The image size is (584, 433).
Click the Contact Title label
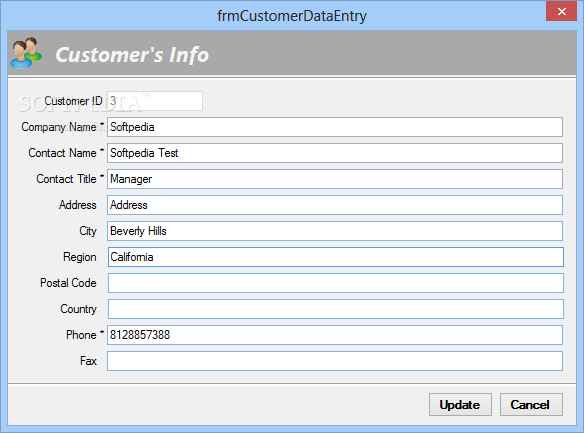coord(66,179)
